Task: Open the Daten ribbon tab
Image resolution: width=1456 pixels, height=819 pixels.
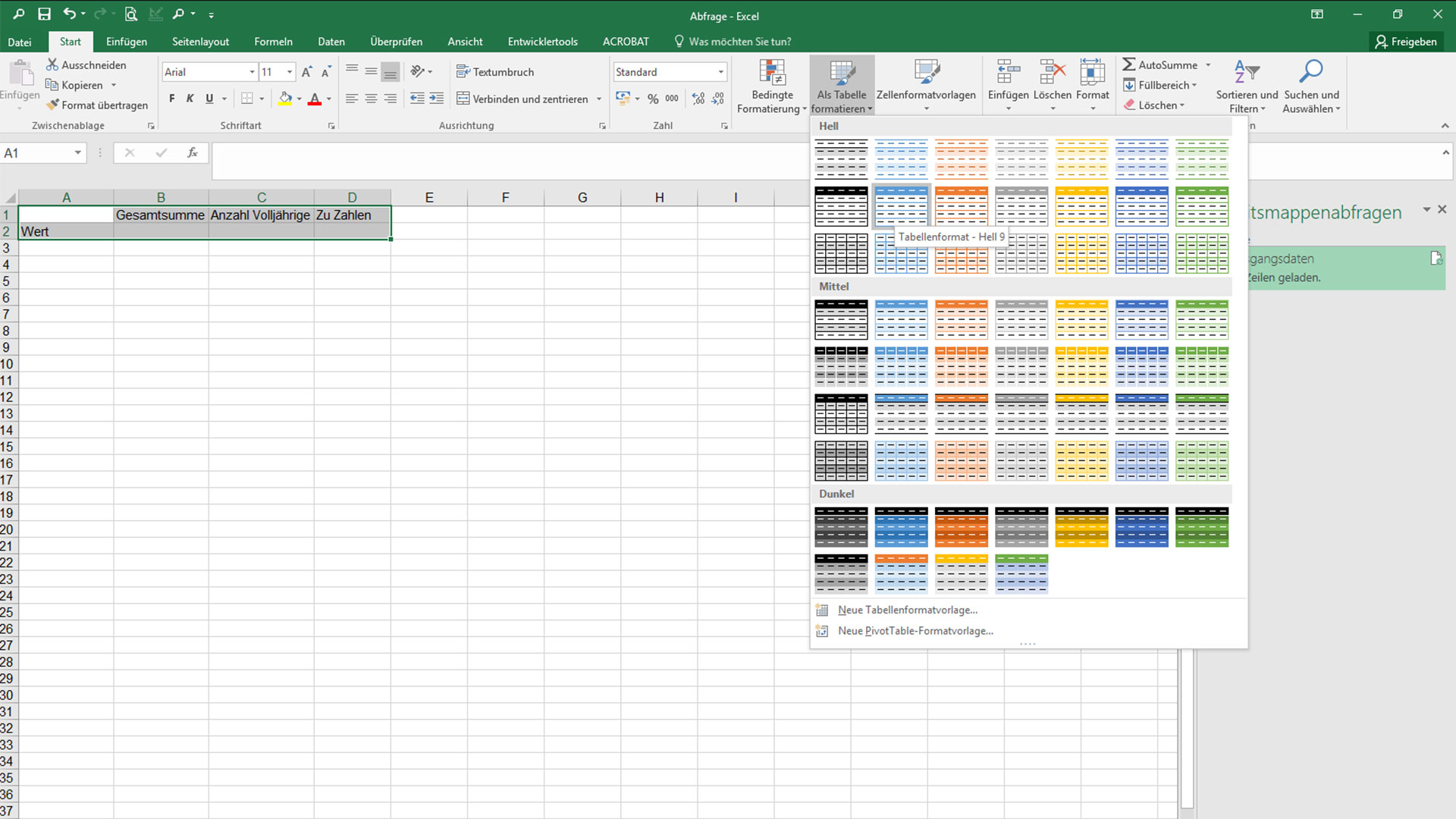Action: click(x=331, y=41)
